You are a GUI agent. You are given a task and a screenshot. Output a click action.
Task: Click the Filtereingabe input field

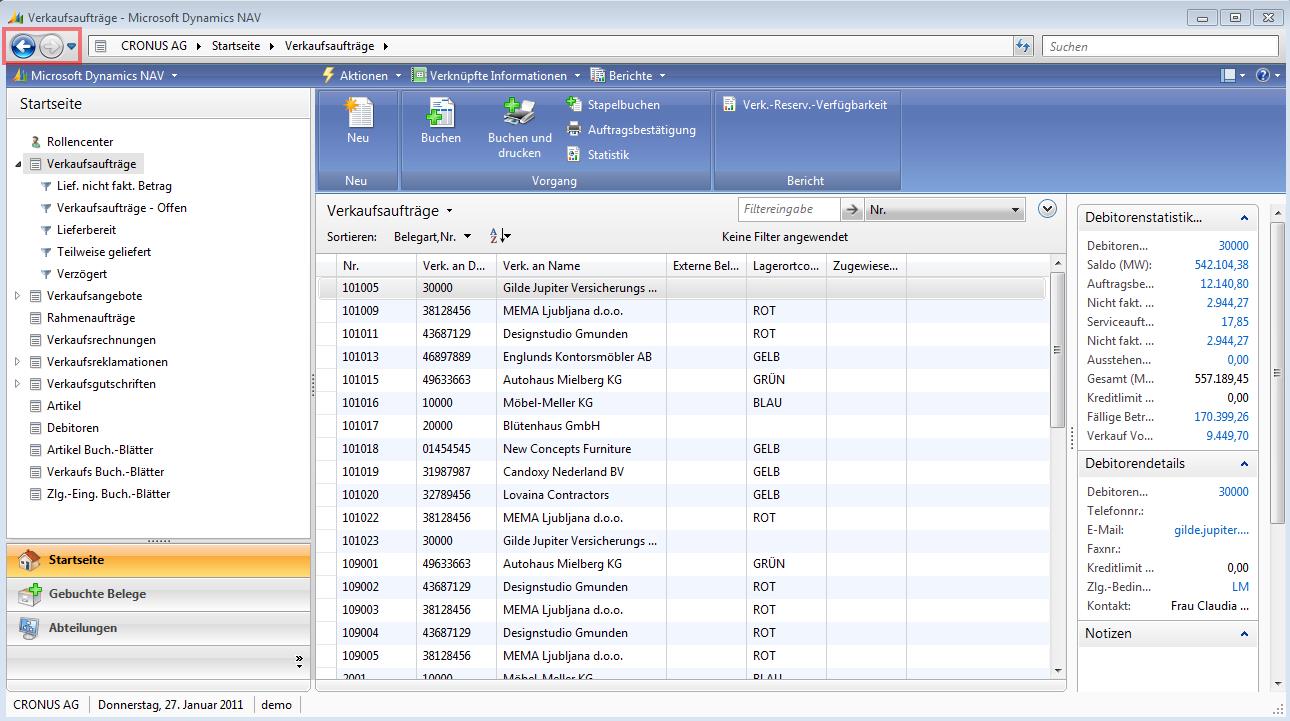tap(788, 209)
